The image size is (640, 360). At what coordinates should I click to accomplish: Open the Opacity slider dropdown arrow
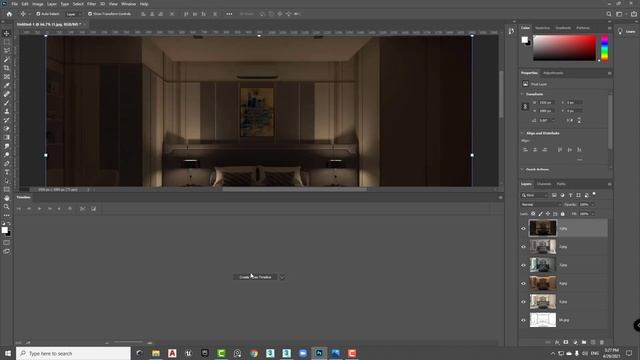pyautogui.click(x=593, y=204)
